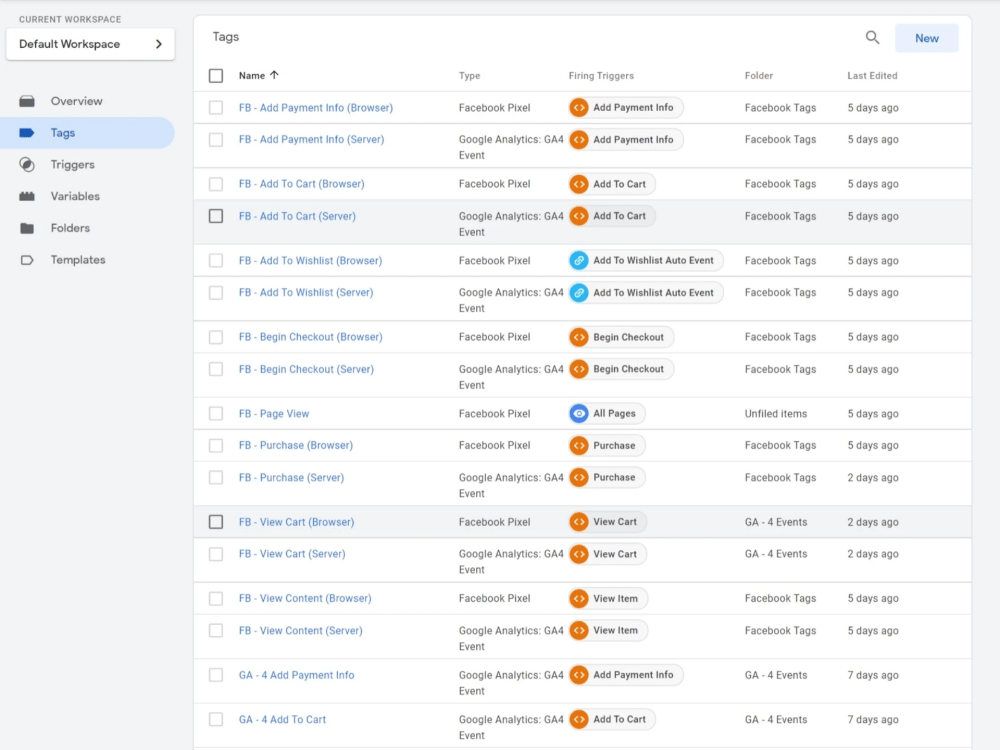The image size is (1000, 750).
Task: Click the Firing Triggers column header
Action: [x=601, y=76]
